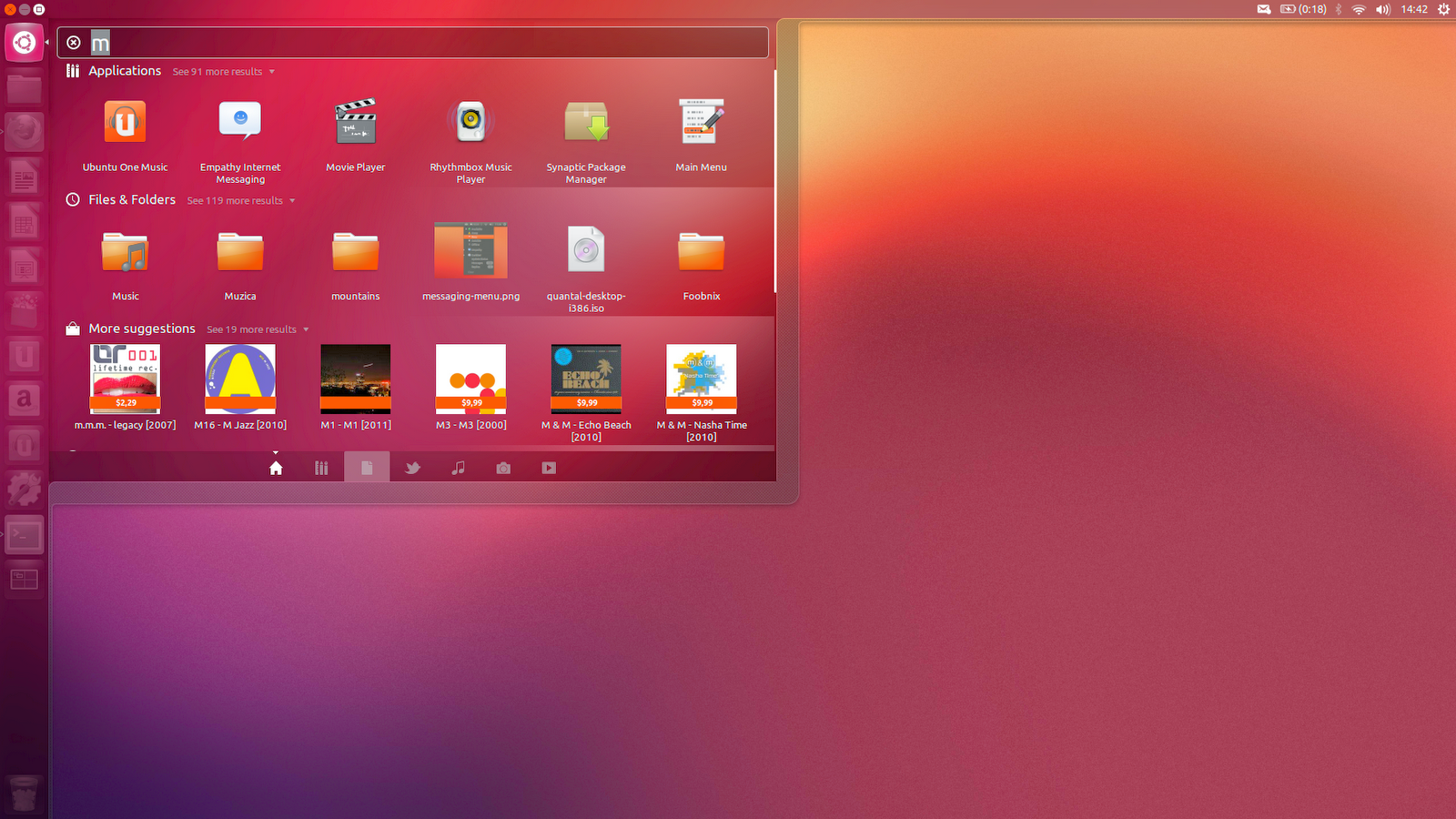Open LibreOffice Calc from launcher

(25, 222)
